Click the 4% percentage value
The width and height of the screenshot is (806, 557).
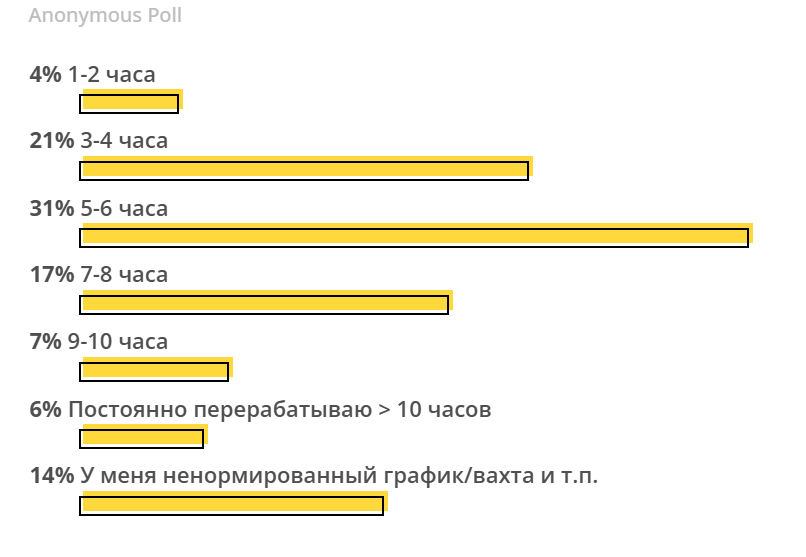[45, 74]
